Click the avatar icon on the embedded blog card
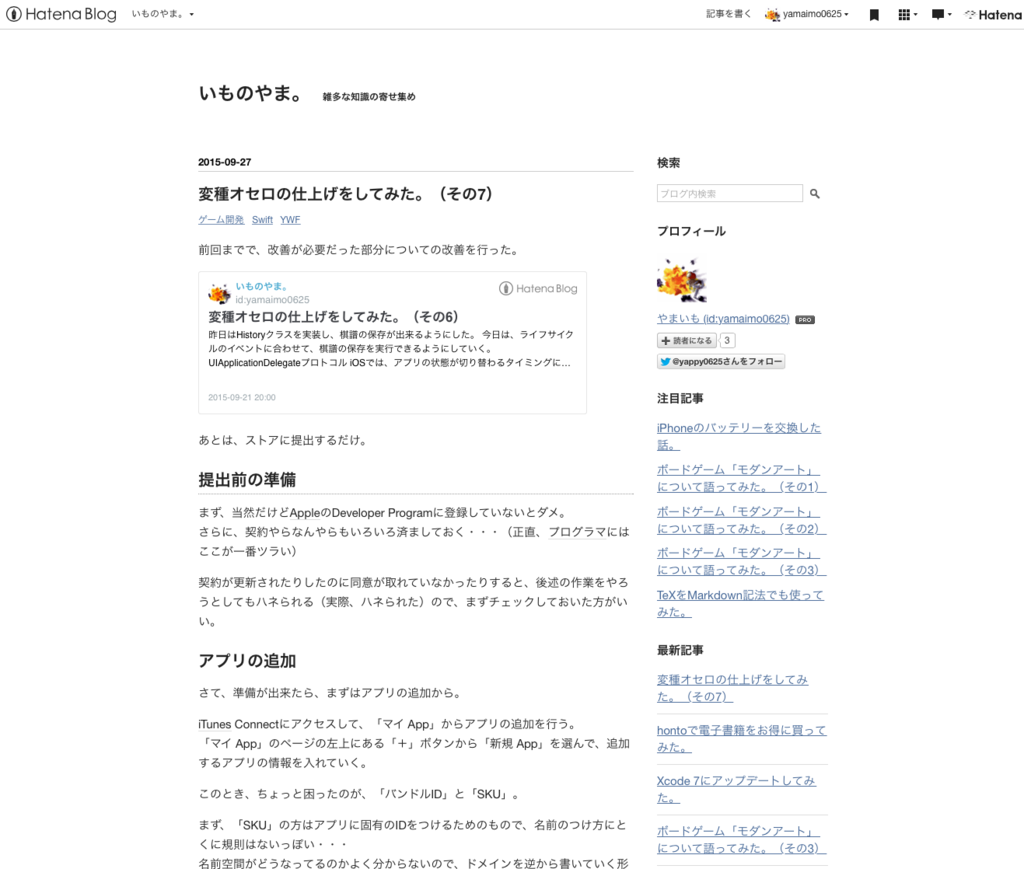The width and height of the screenshot is (1024, 869). [220, 293]
